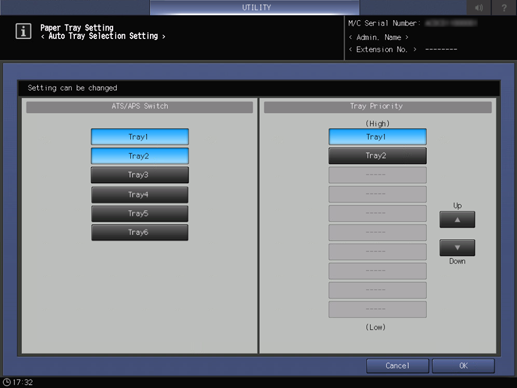Image resolution: width=517 pixels, height=388 pixels.
Task: Select the '(Low)' priority label
Action: tap(376, 327)
